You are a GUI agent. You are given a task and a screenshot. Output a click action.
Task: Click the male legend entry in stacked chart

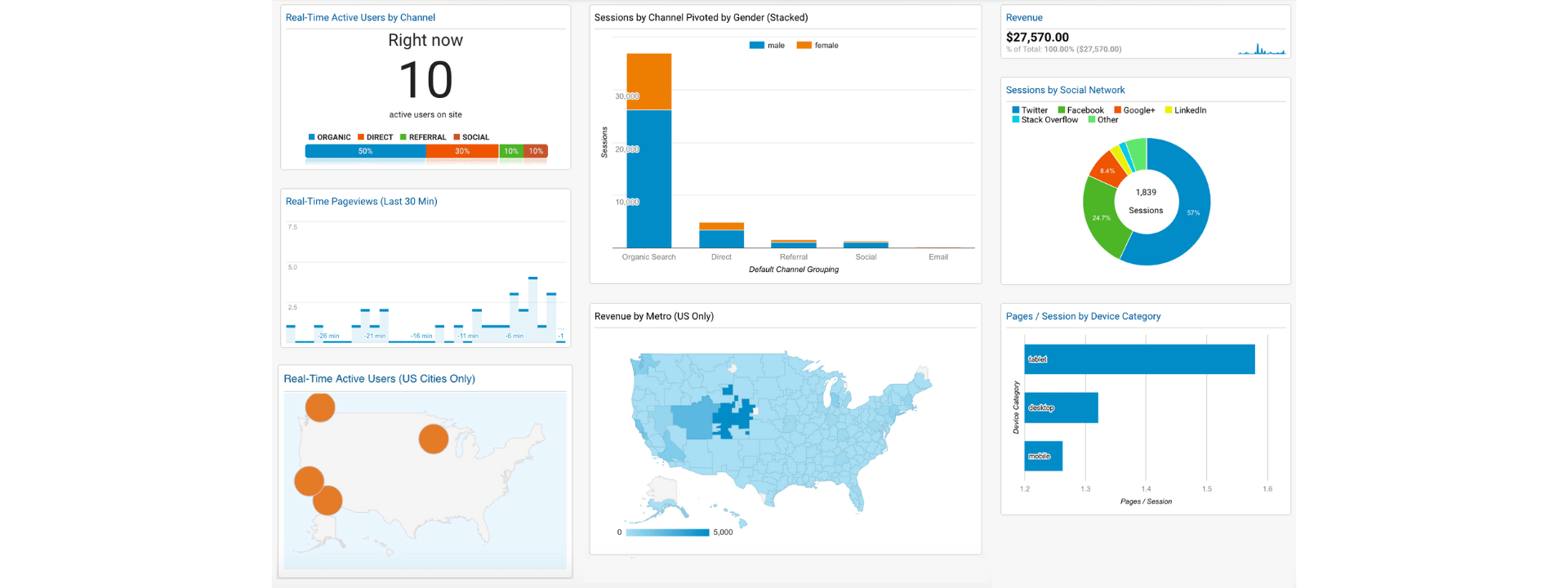click(x=767, y=46)
